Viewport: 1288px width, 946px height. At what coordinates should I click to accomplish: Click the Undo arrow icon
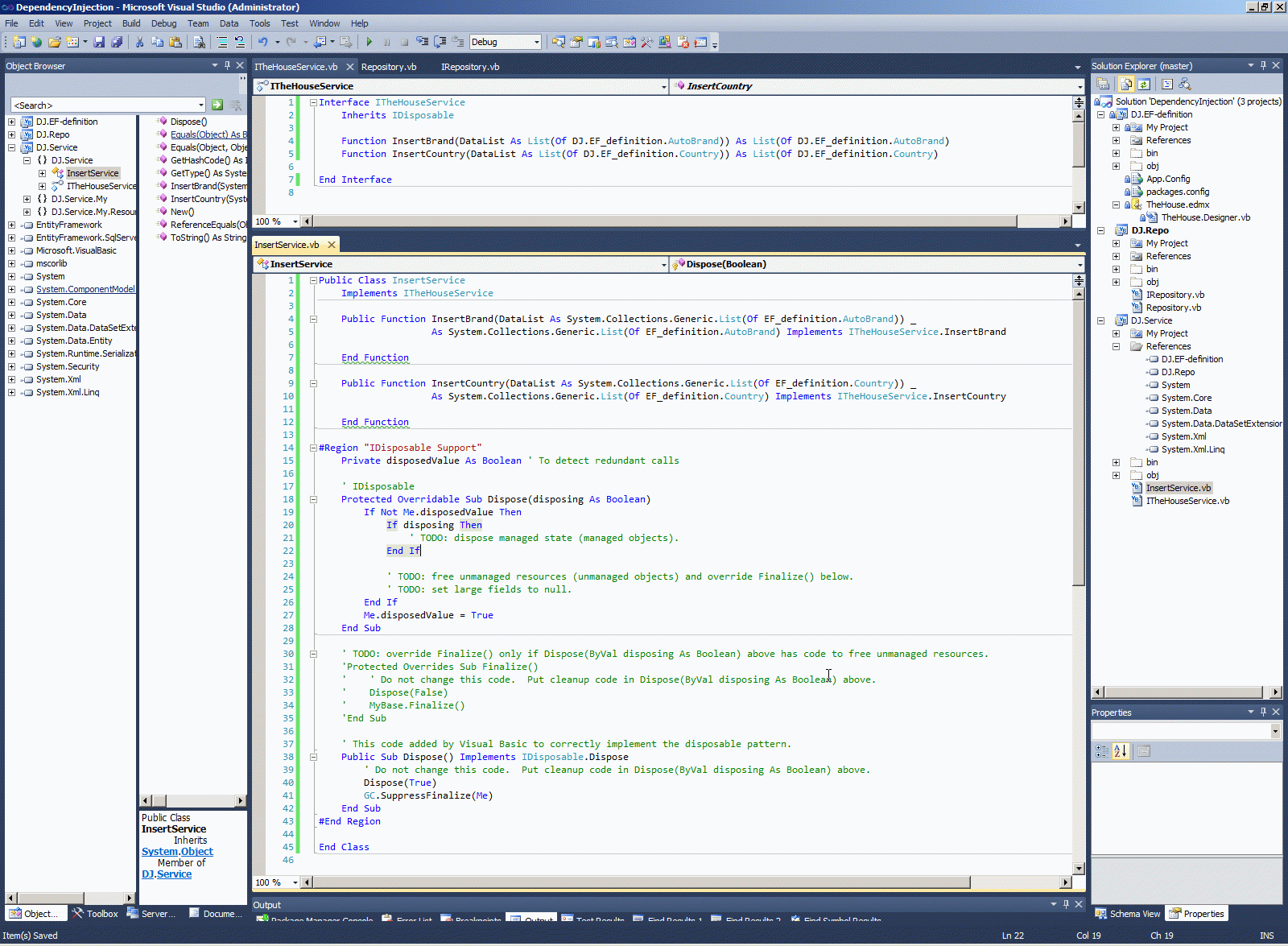(262, 42)
